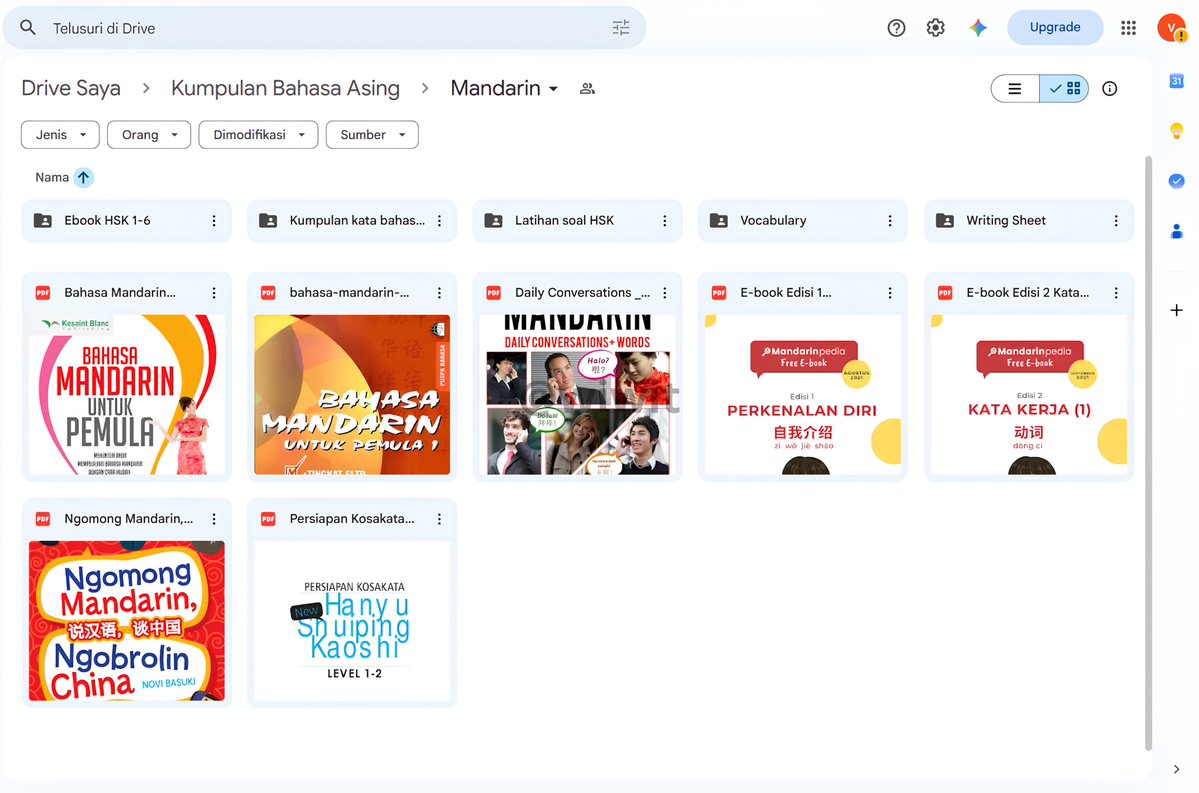1199x793 pixels.
Task: Switch to grid layout view
Action: tap(1064, 89)
